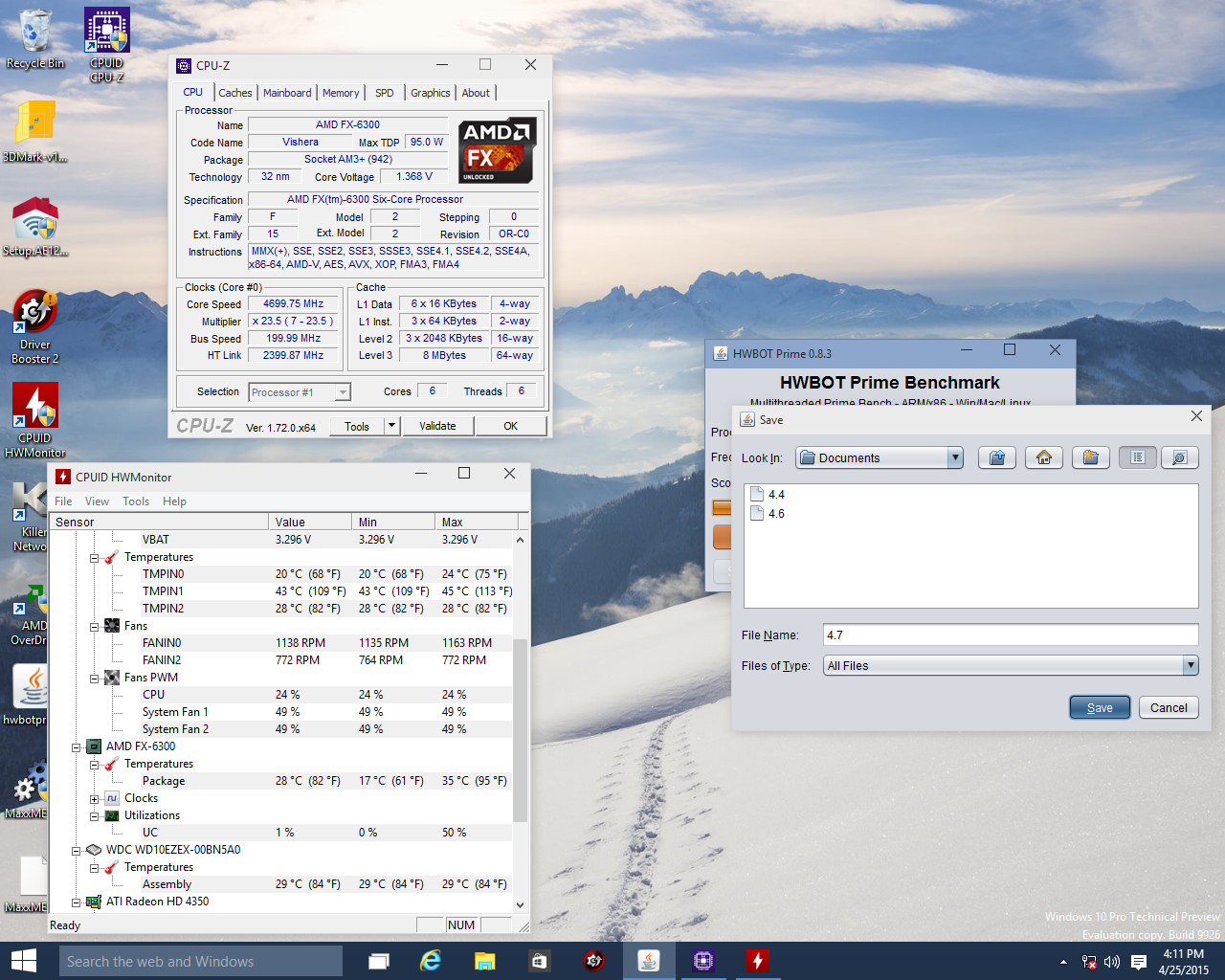Open taskbar clock showing 4:11 PM
This screenshot has width=1225, height=980.
click(x=1183, y=961)
